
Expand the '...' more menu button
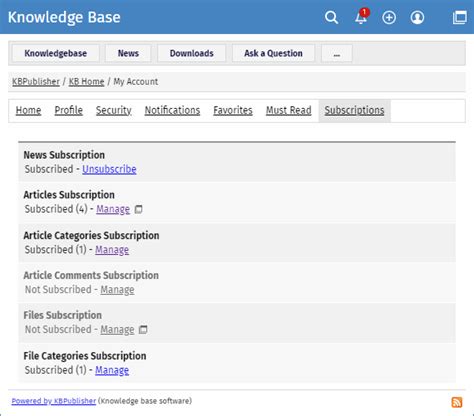pos(337,53)
